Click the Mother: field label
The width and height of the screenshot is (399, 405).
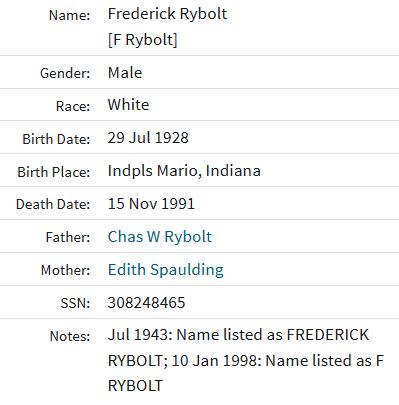(x=65, y=270)
